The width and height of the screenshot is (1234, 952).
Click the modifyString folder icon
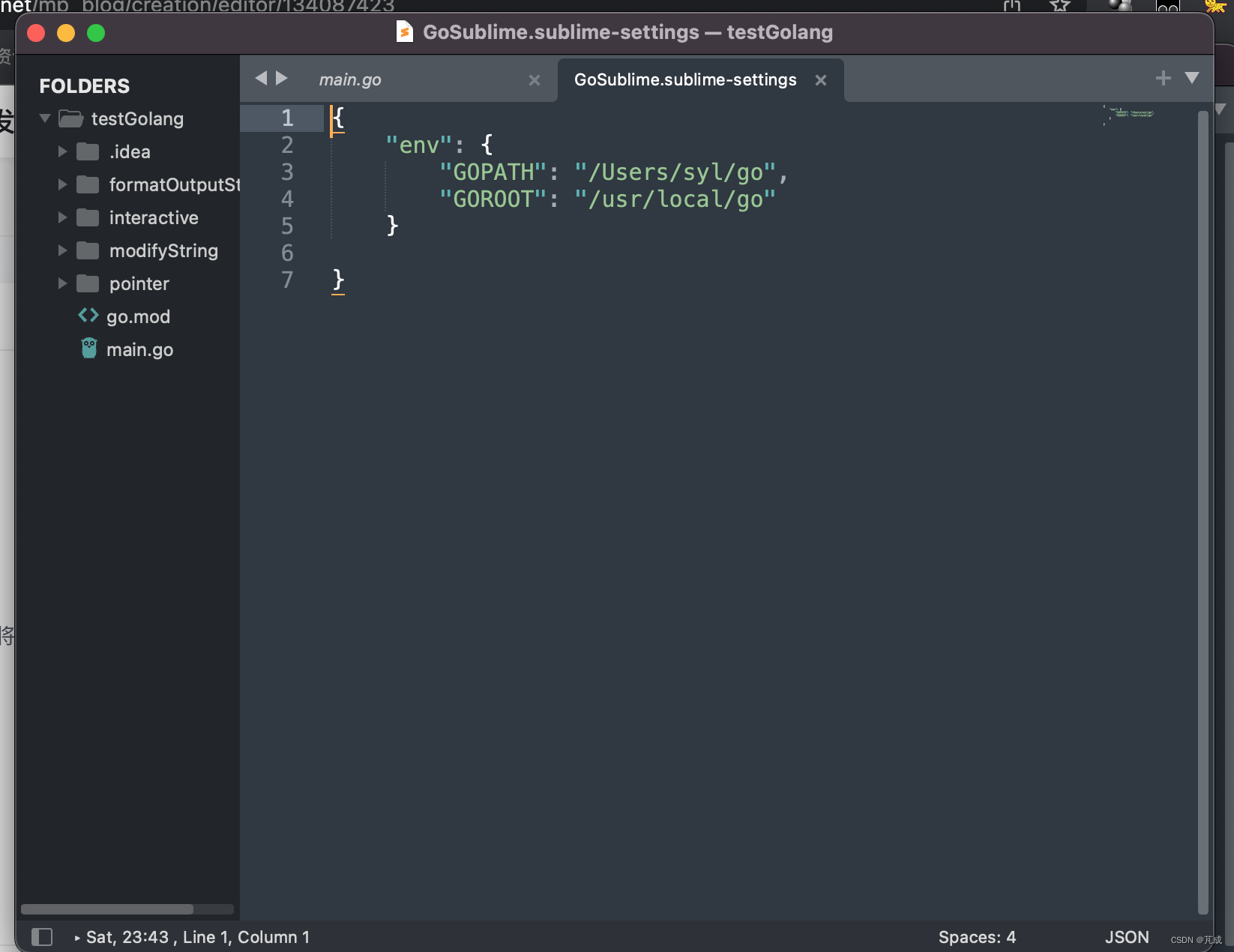[x=86, y=250]
